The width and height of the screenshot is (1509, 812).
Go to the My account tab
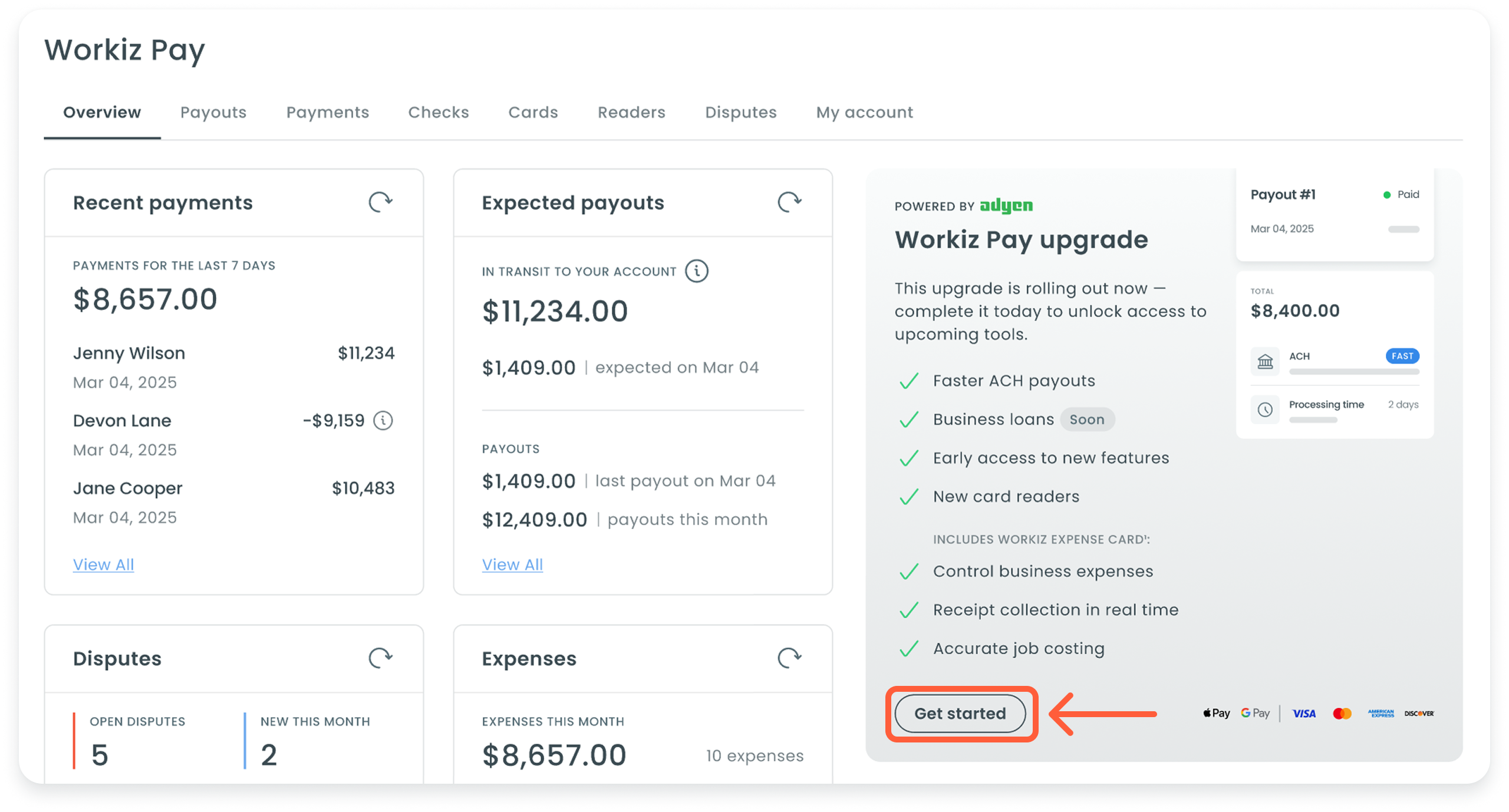coord(865,112)
